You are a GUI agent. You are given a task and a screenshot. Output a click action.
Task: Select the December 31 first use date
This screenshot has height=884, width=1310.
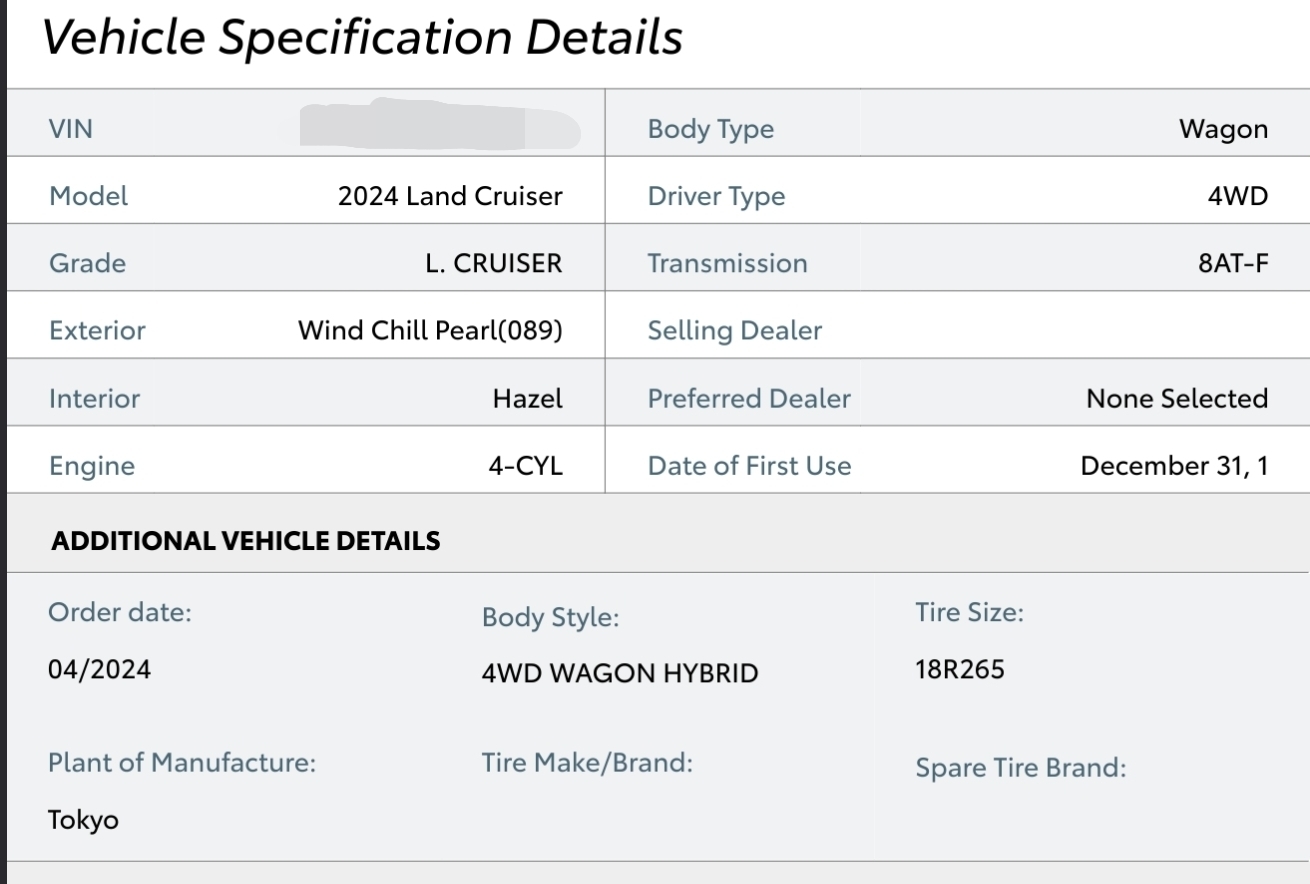1174,465
